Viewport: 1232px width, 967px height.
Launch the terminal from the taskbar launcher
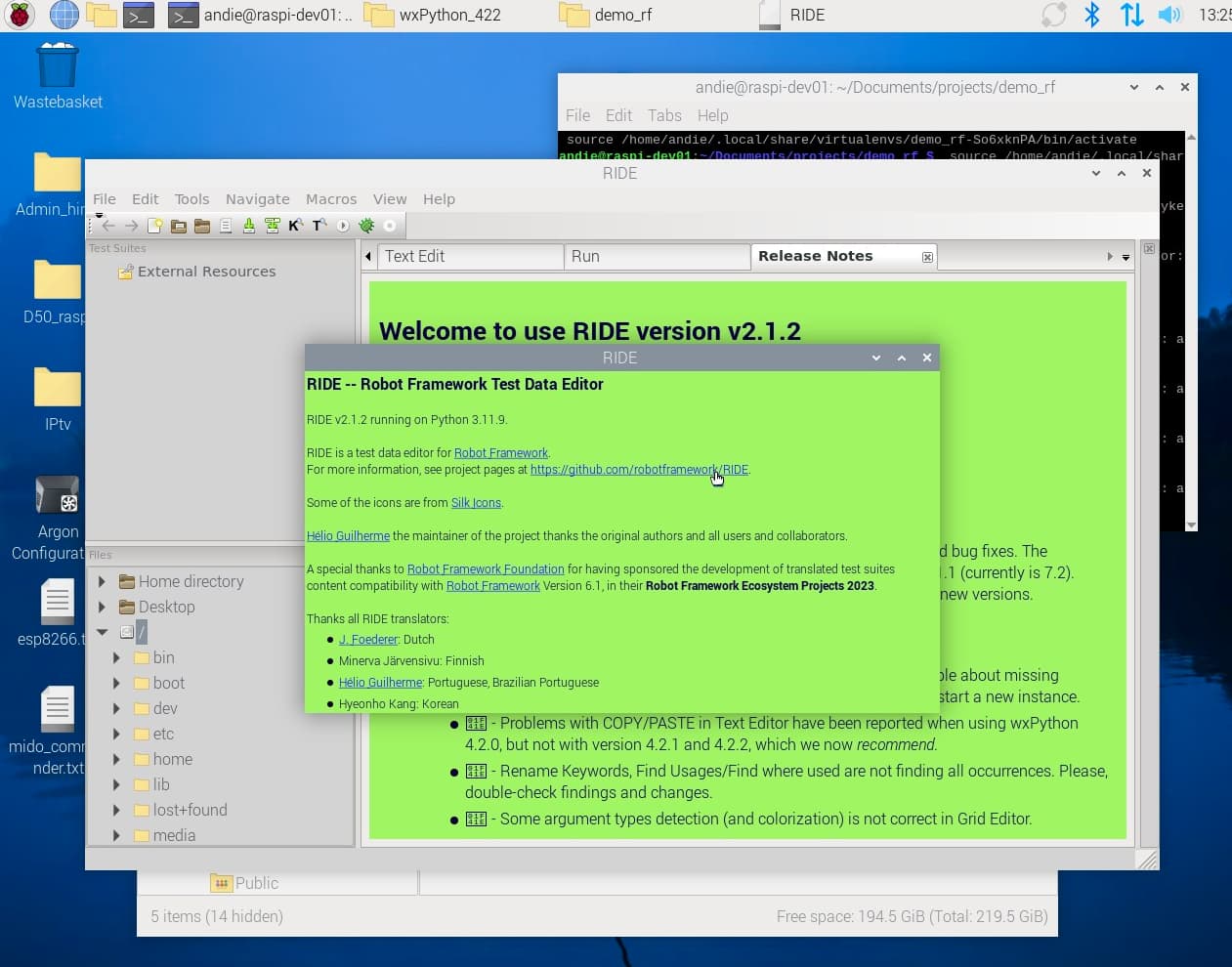139,15
